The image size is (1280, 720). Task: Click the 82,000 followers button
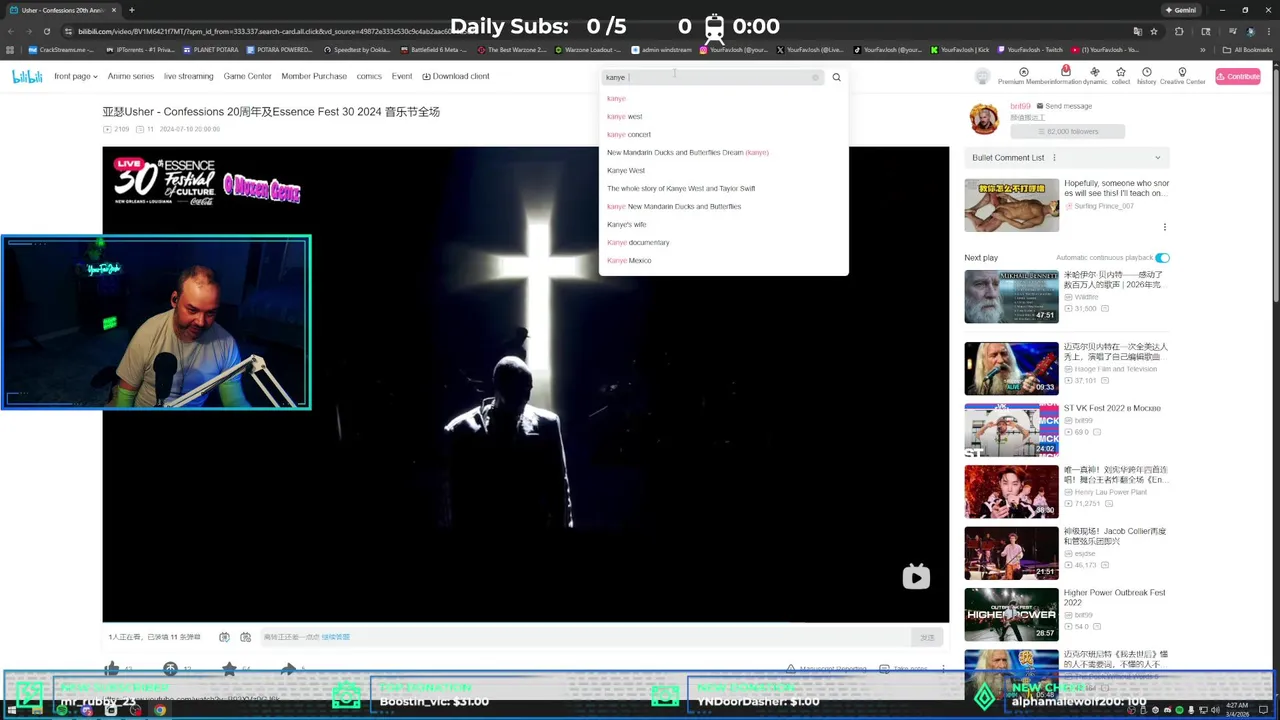[1067, 131]
